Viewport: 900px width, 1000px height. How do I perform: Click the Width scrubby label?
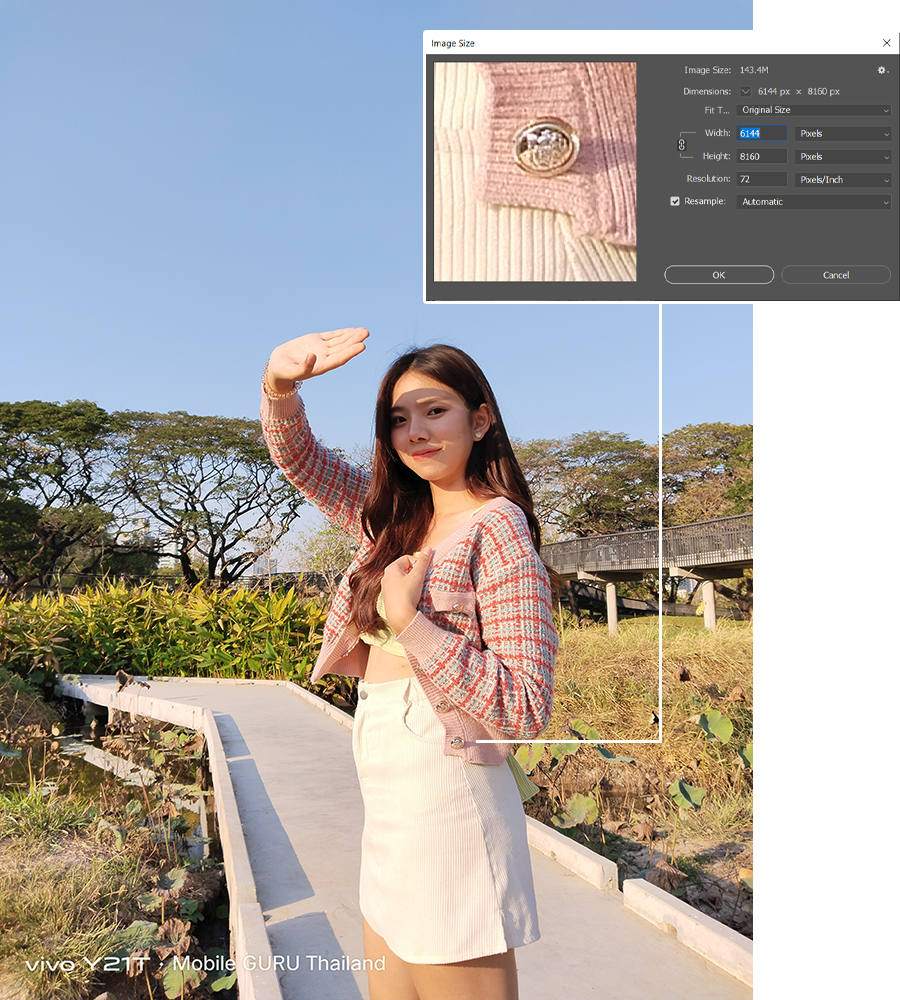click(x=717, y=134)
